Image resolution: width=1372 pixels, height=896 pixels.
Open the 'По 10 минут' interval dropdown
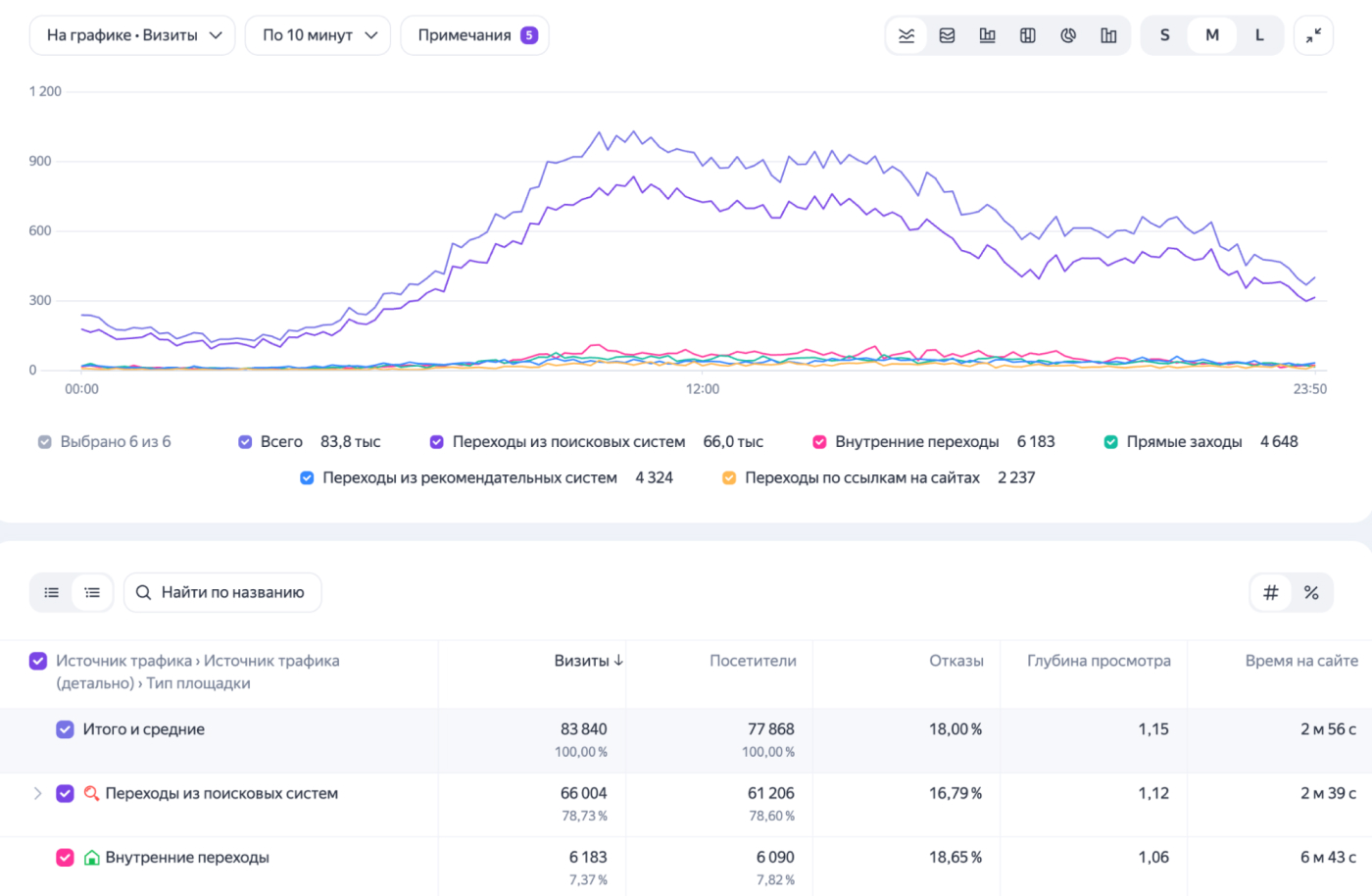coord(318,35)
